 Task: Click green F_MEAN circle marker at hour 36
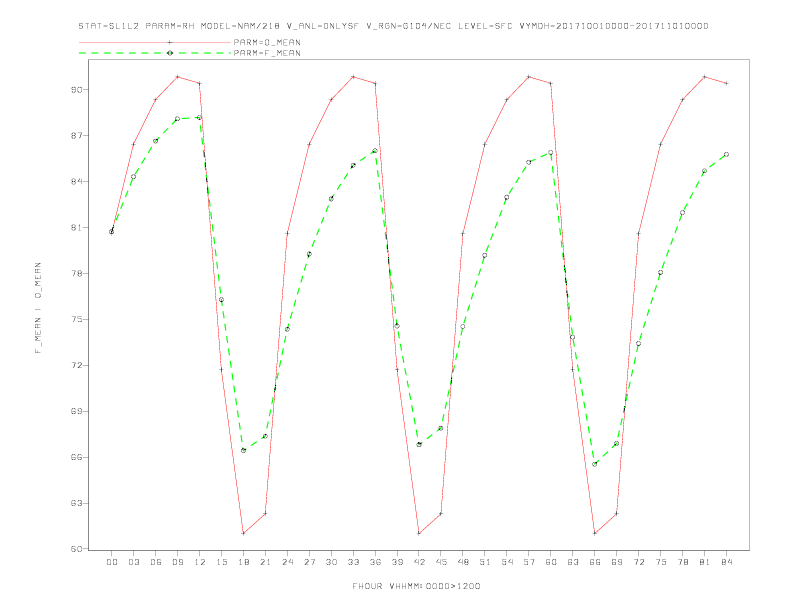(375, 151)
